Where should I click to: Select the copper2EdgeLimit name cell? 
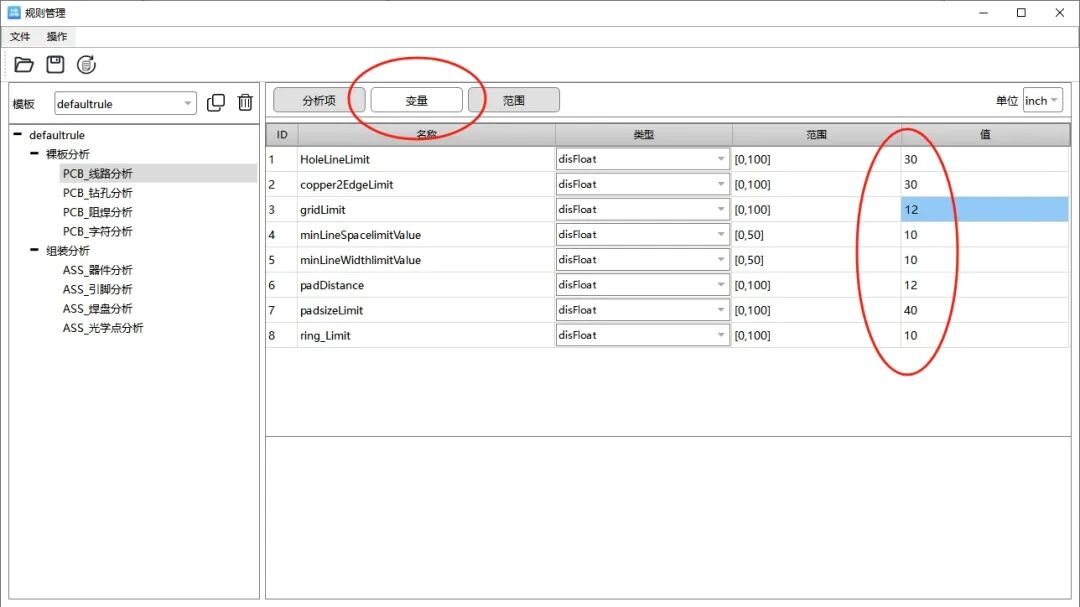[426, 184]
